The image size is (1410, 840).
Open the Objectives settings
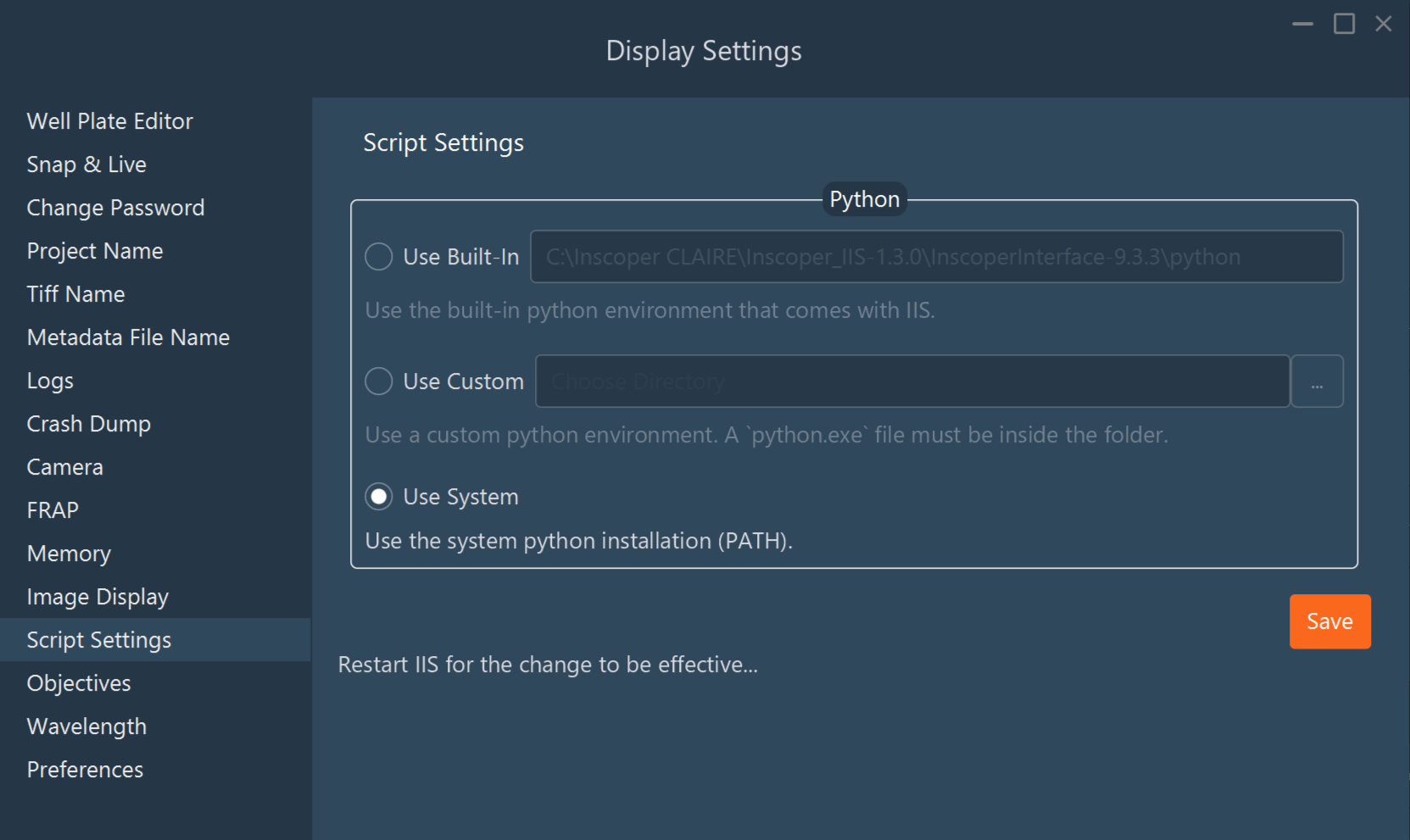coord(78,682)
